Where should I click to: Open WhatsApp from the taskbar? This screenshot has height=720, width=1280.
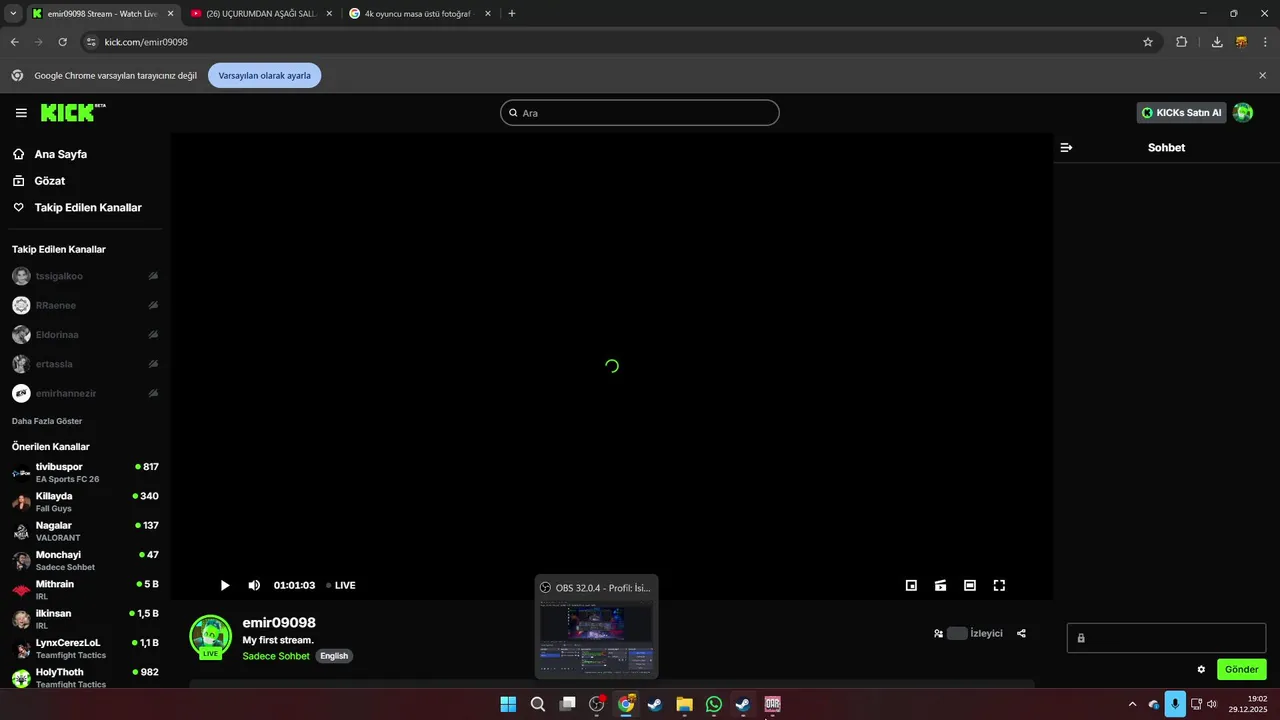click(713, 704)
